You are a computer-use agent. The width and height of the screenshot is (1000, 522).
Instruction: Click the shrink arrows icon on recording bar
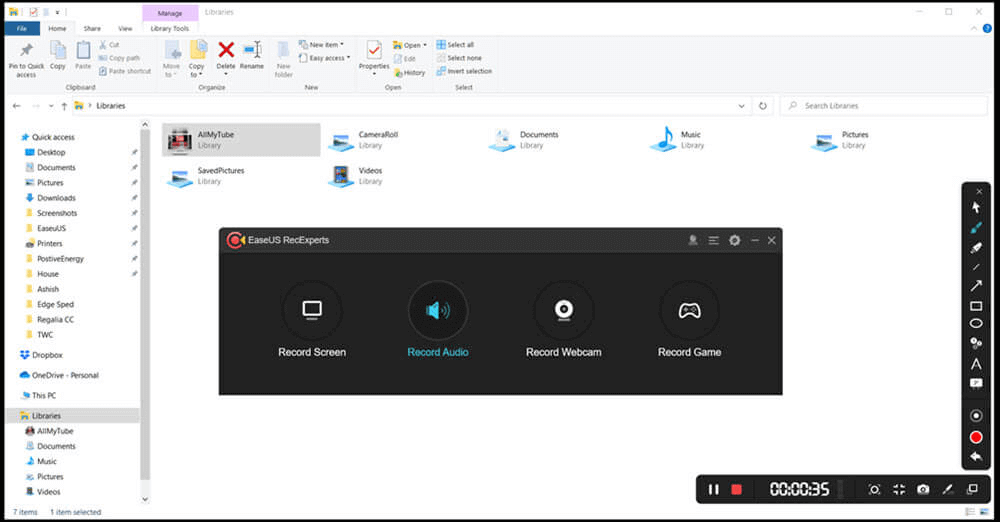click(899, 489)
